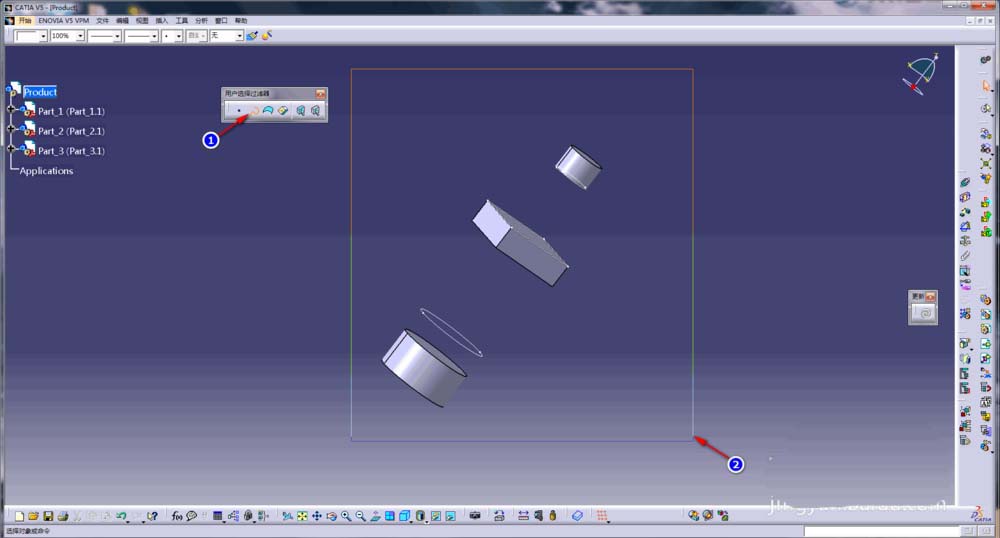Image resolution: width=1000 pixels, height=538 pixels.
Task: Open the 开始 menu
Action: tap(24, 20)
